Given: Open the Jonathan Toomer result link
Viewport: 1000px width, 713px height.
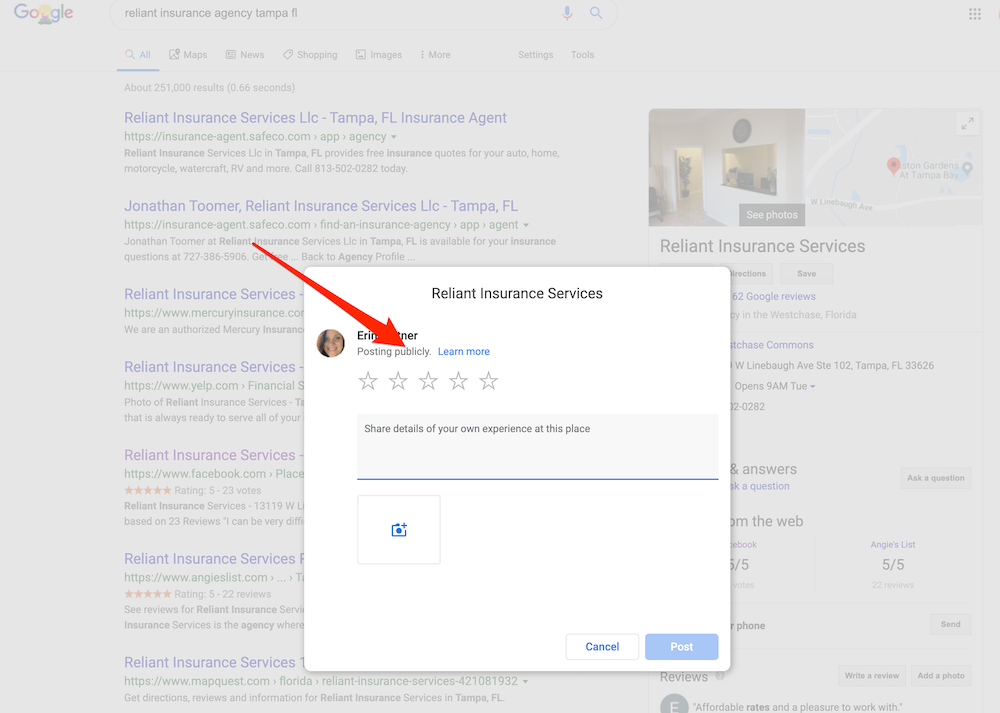Looking at the screenshot, I should point(321,206).
